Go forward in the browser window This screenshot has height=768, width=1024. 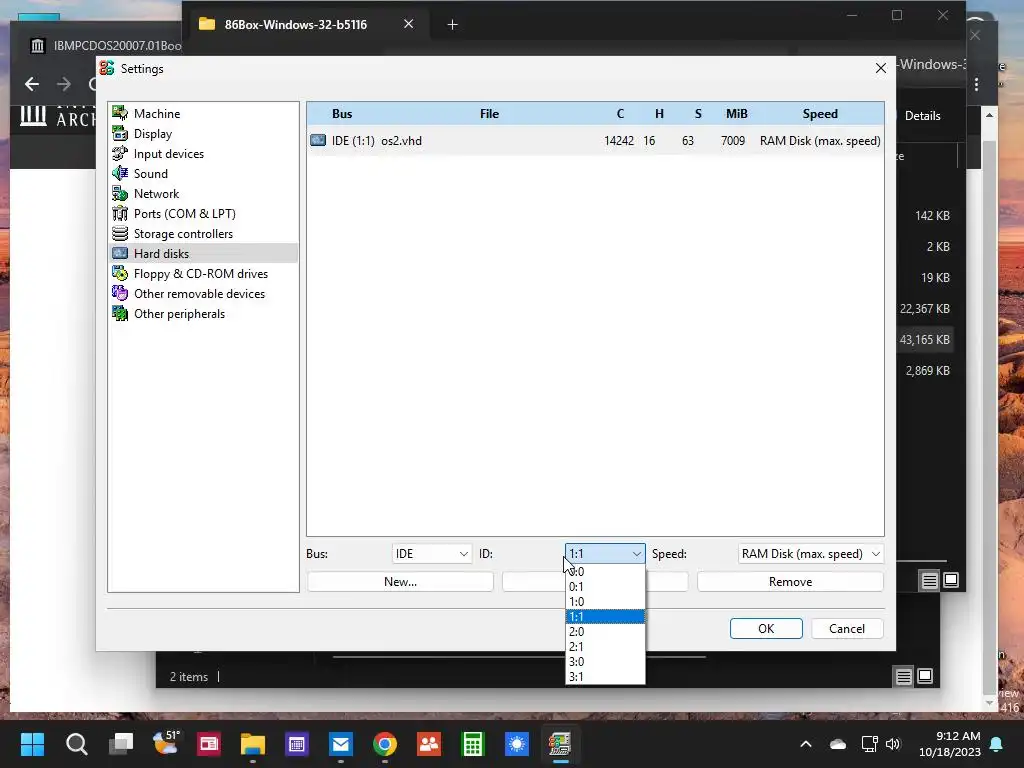(63, 84)
